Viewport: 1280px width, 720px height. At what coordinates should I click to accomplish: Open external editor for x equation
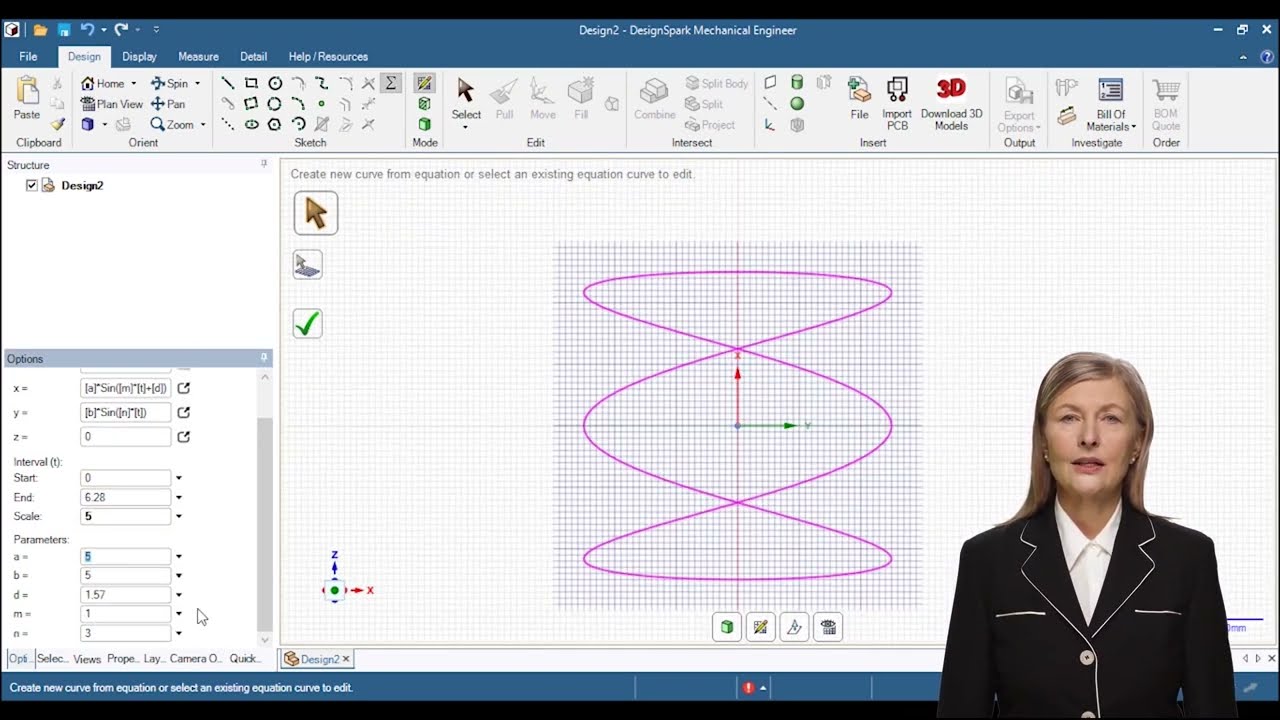pos(184,388)
